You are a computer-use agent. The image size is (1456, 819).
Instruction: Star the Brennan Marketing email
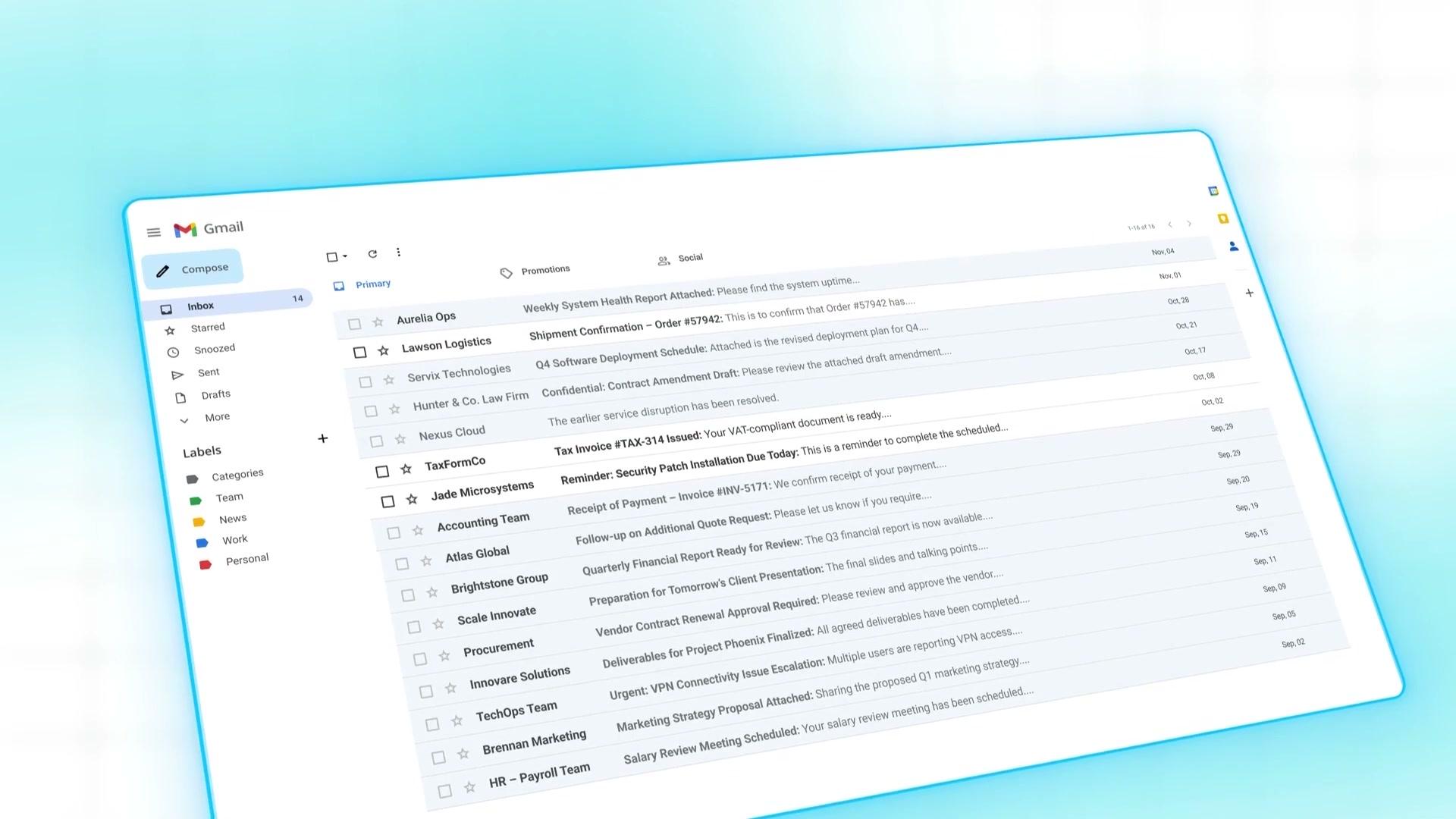463,754
